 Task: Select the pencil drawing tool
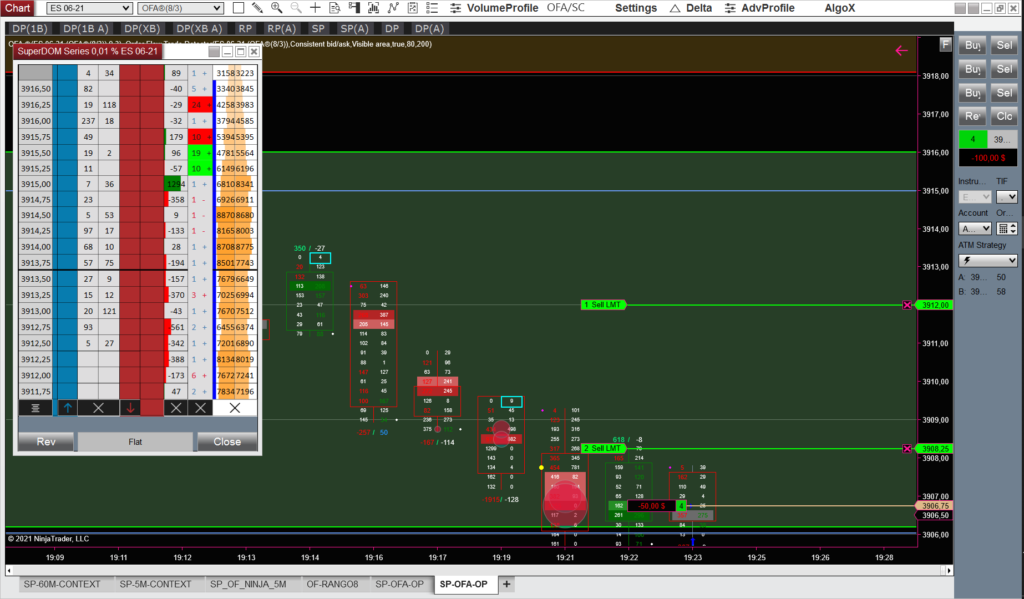pyautogui.click(x=259, y=8)
